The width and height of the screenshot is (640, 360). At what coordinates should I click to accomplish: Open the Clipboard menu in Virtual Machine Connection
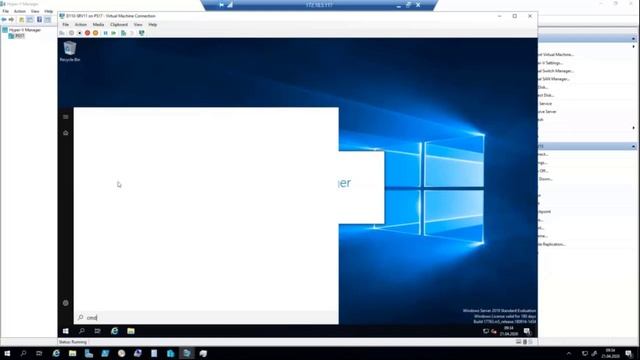[119, 24]
